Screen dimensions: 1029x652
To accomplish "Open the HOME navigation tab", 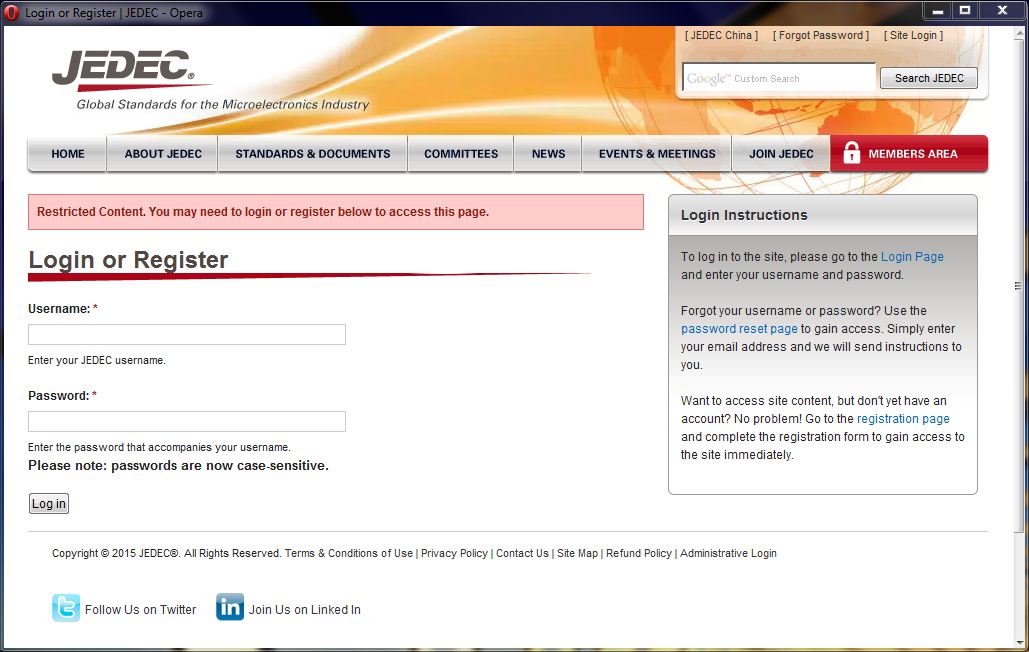I will (x=68, y=154).
